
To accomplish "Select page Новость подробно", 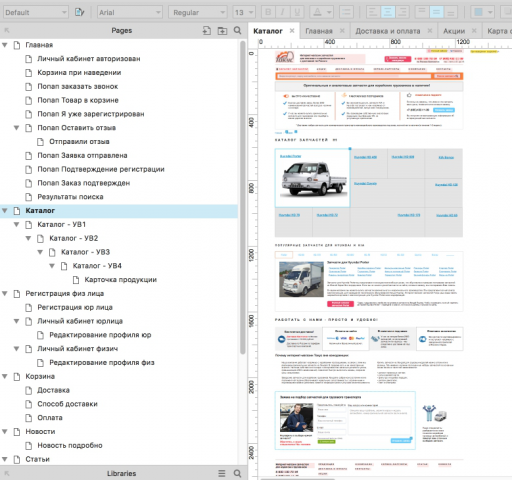I will pos(70,445).
